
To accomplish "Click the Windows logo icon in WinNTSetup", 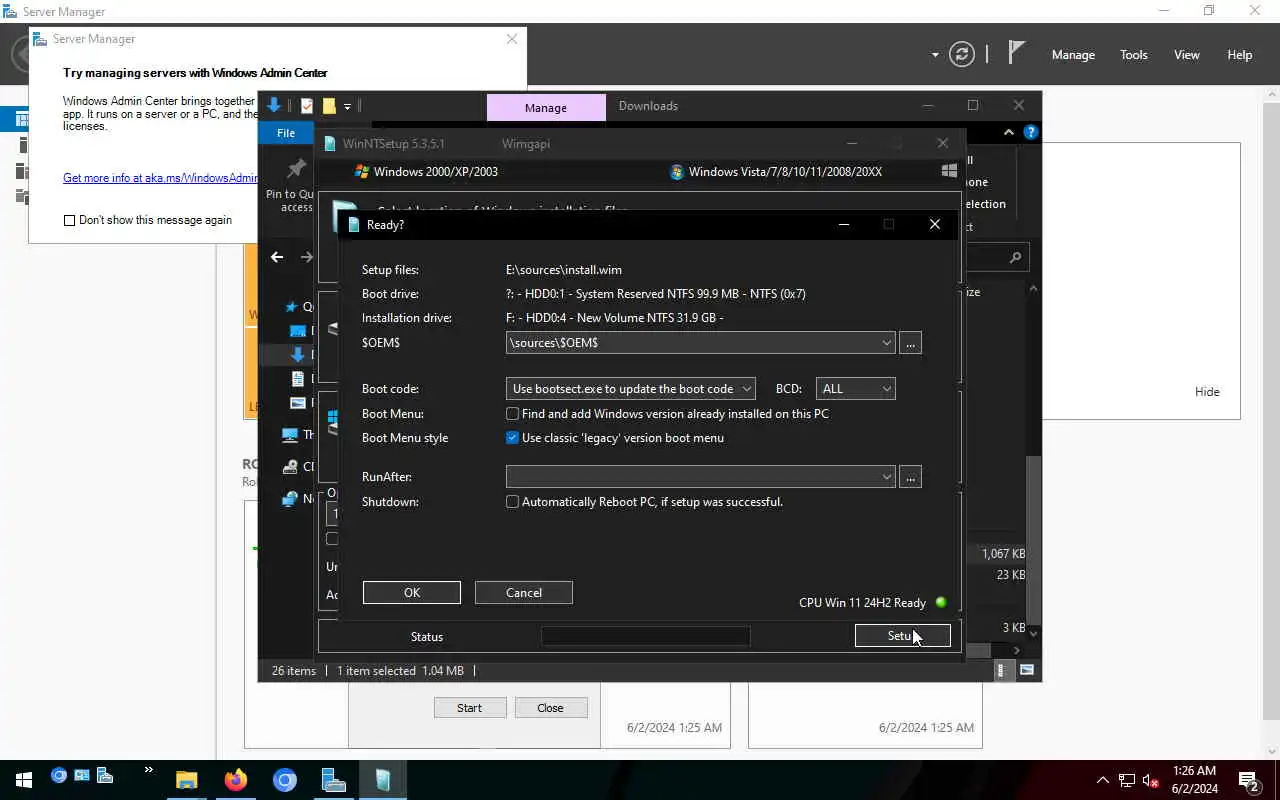I will tap(949, 171).
